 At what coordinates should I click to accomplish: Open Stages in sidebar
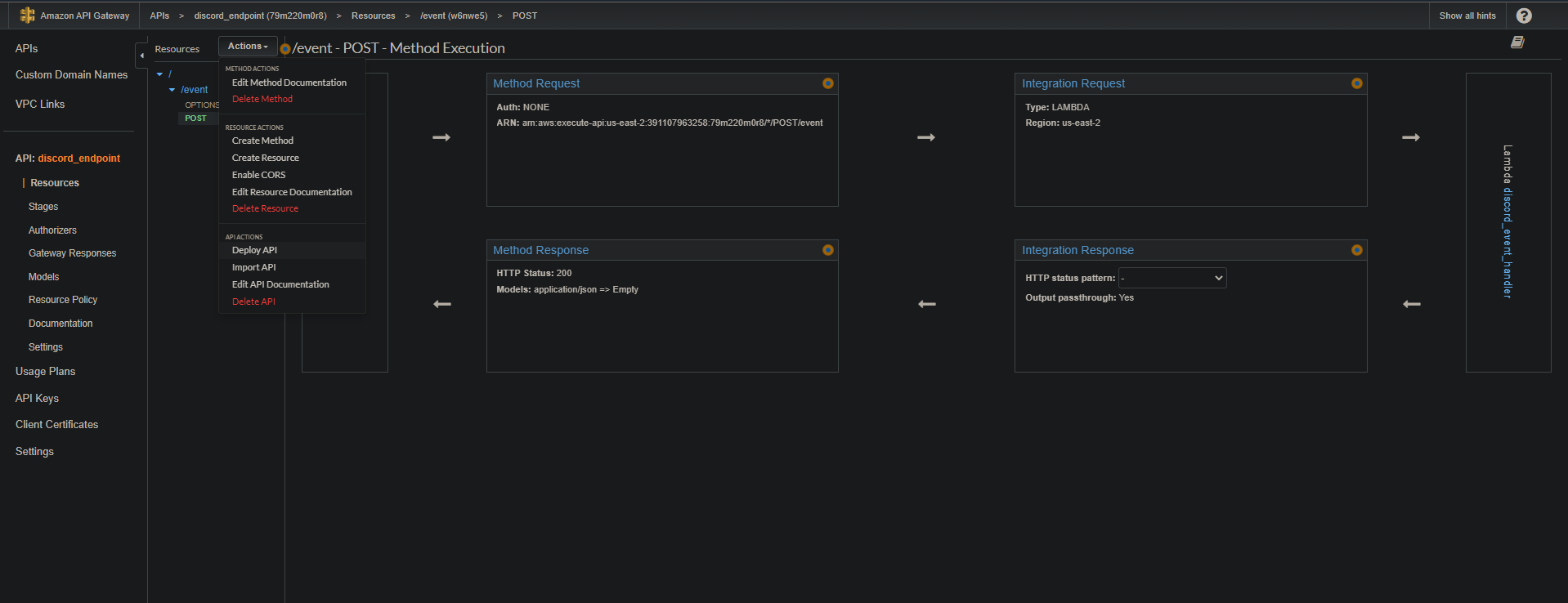[x=43, y=207]
